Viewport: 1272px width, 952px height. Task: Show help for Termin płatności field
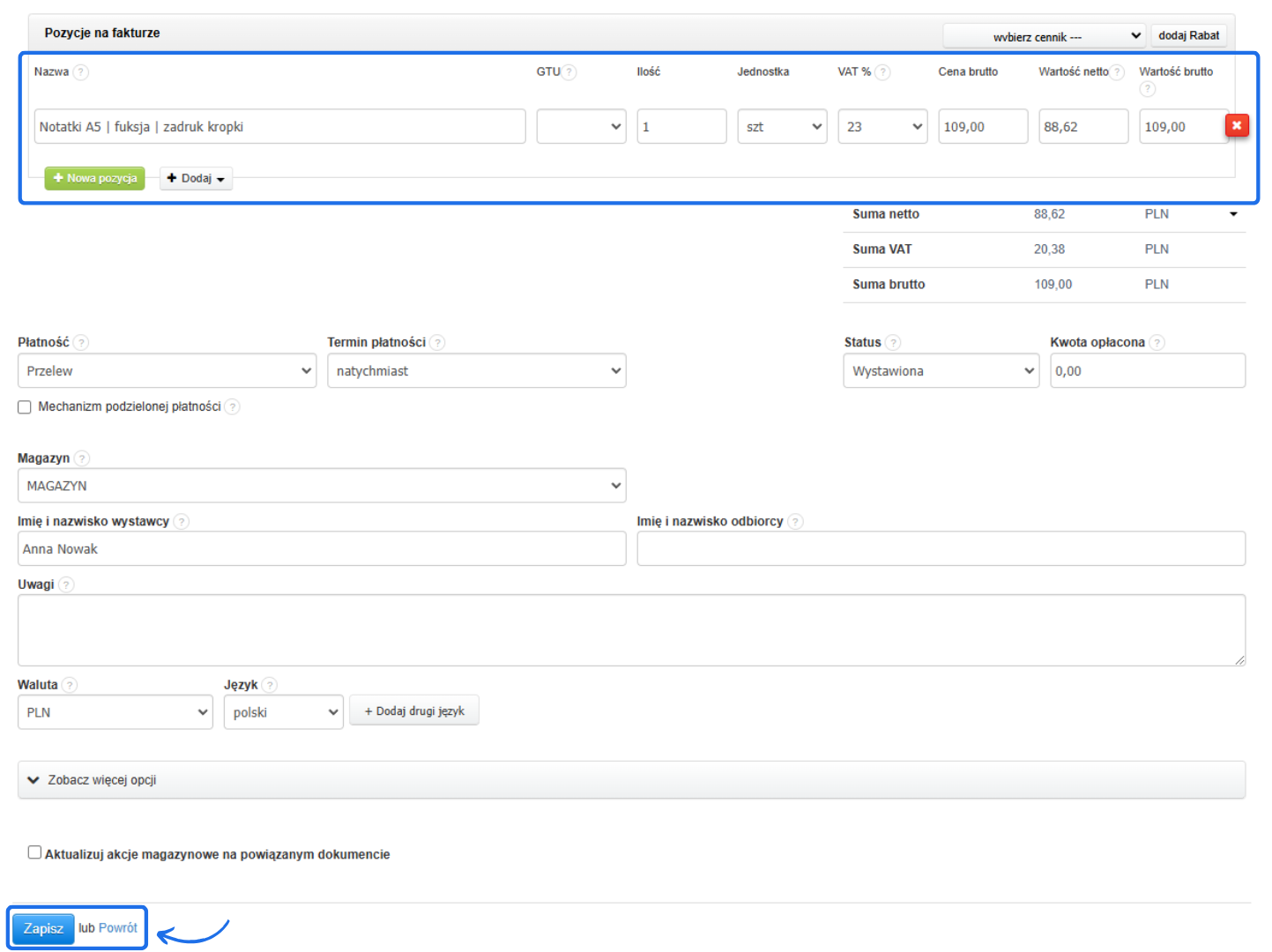(437, 343)
